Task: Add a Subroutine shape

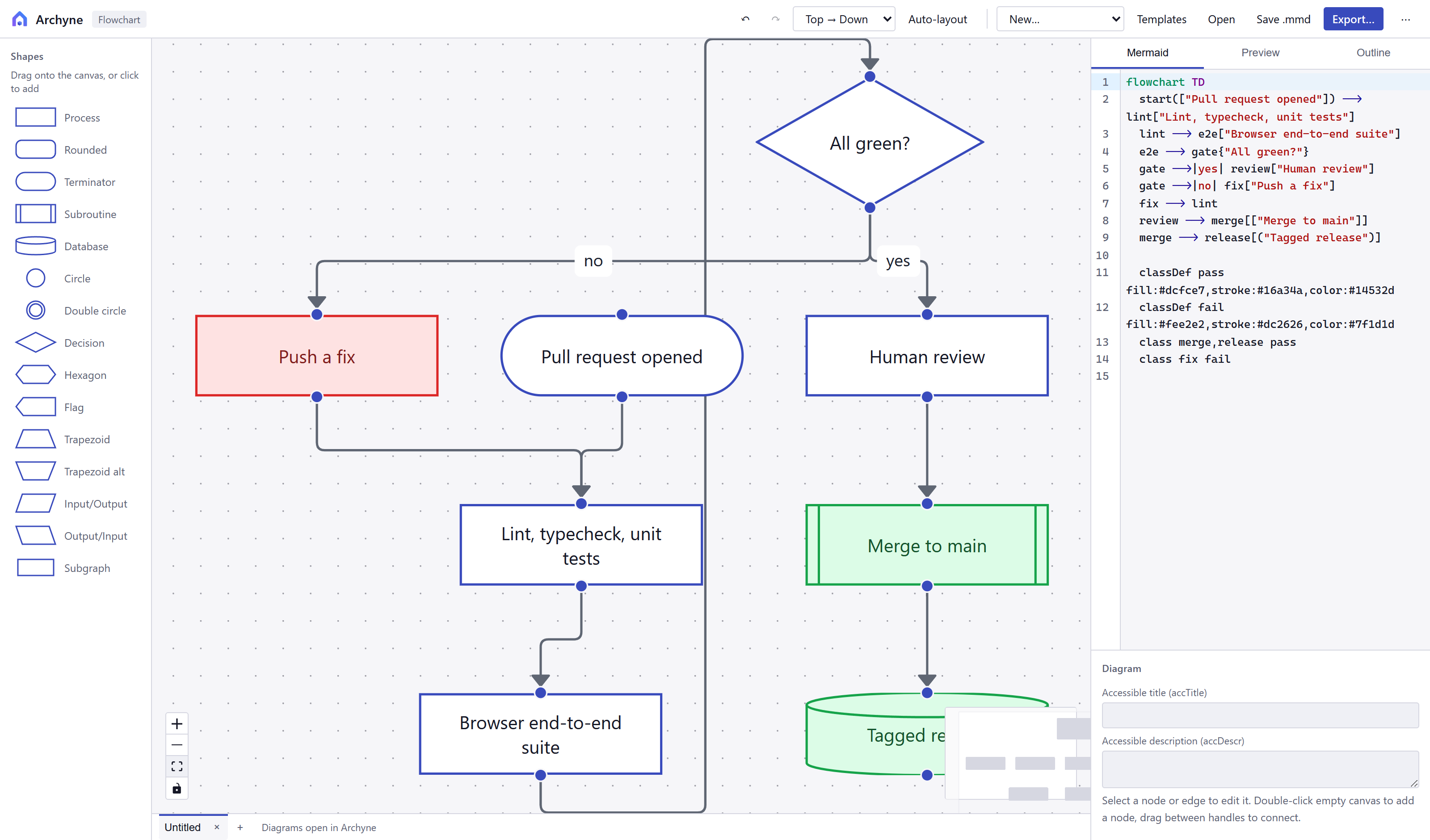Action: point(75,214)
